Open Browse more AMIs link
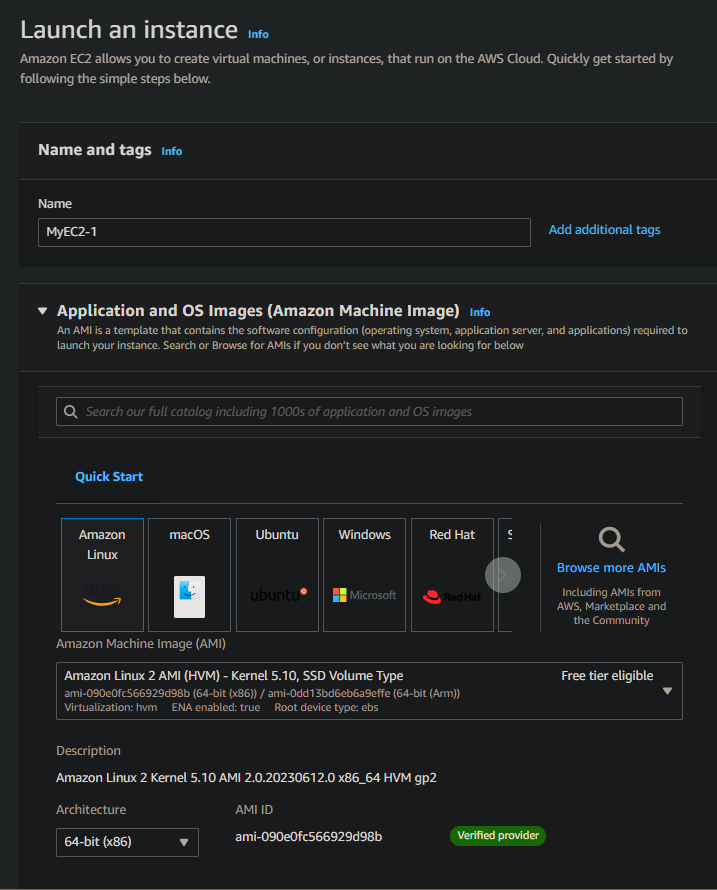Viewport: 717px width, 890px height. [611, 568]
